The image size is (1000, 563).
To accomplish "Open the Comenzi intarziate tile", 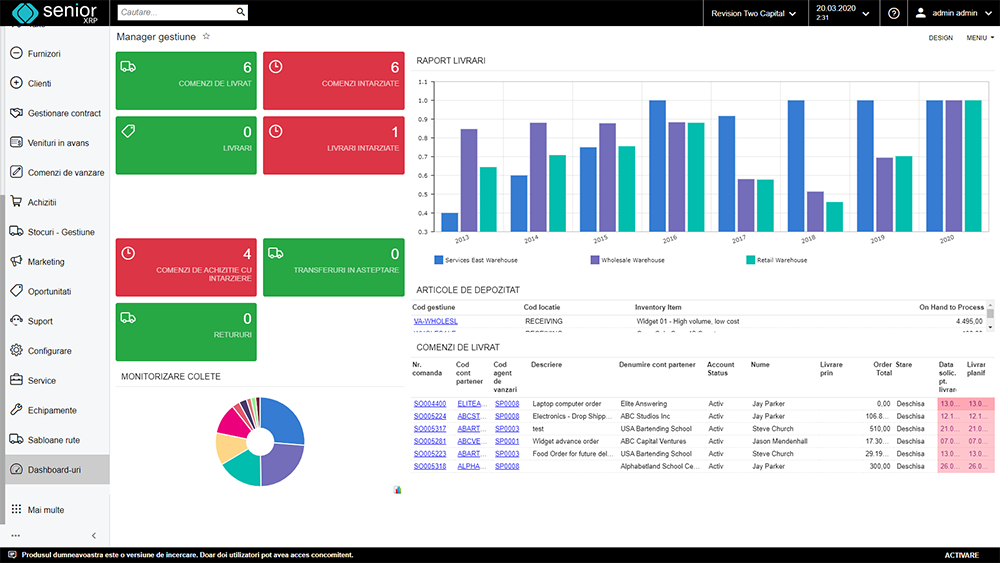I will pyautogui.click(x=334, y=80).
